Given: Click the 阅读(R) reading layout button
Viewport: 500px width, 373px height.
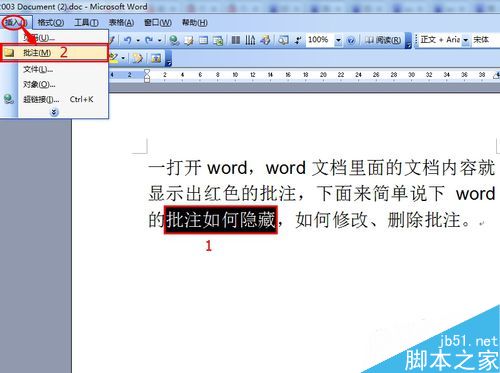Looking at the screenshot, I should [x=383, y=40].
